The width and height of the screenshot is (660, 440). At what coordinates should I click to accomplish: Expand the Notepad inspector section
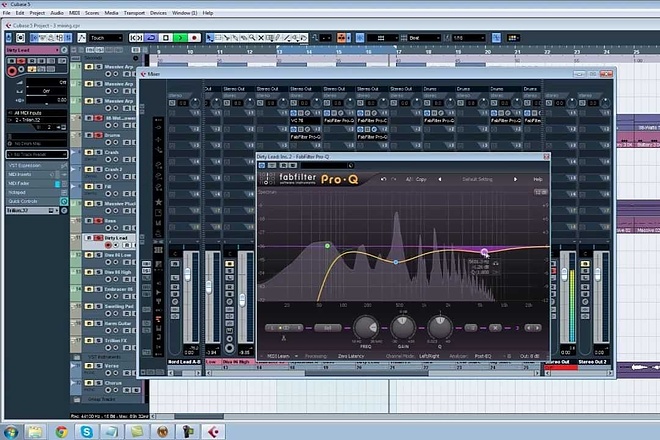[37, 192]
